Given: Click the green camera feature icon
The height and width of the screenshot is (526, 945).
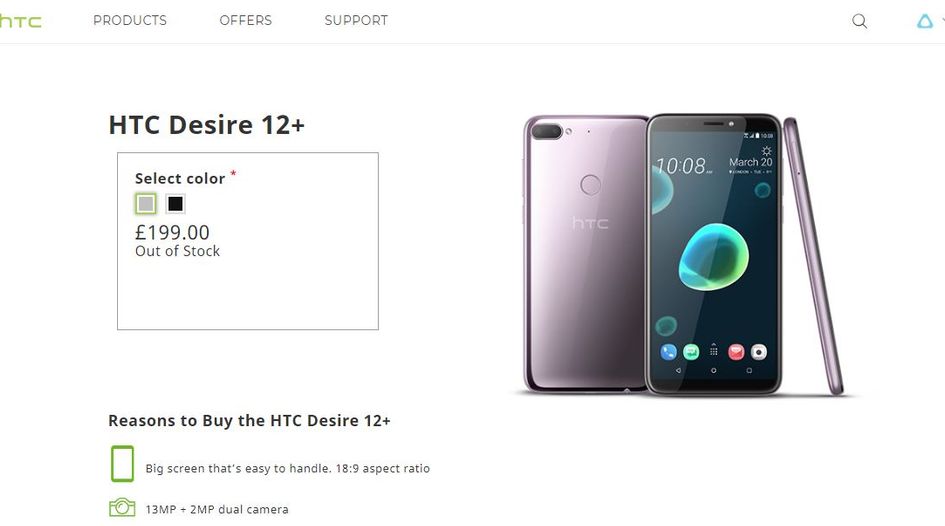Looking at the screenshot, I should [x=122, y=507].
